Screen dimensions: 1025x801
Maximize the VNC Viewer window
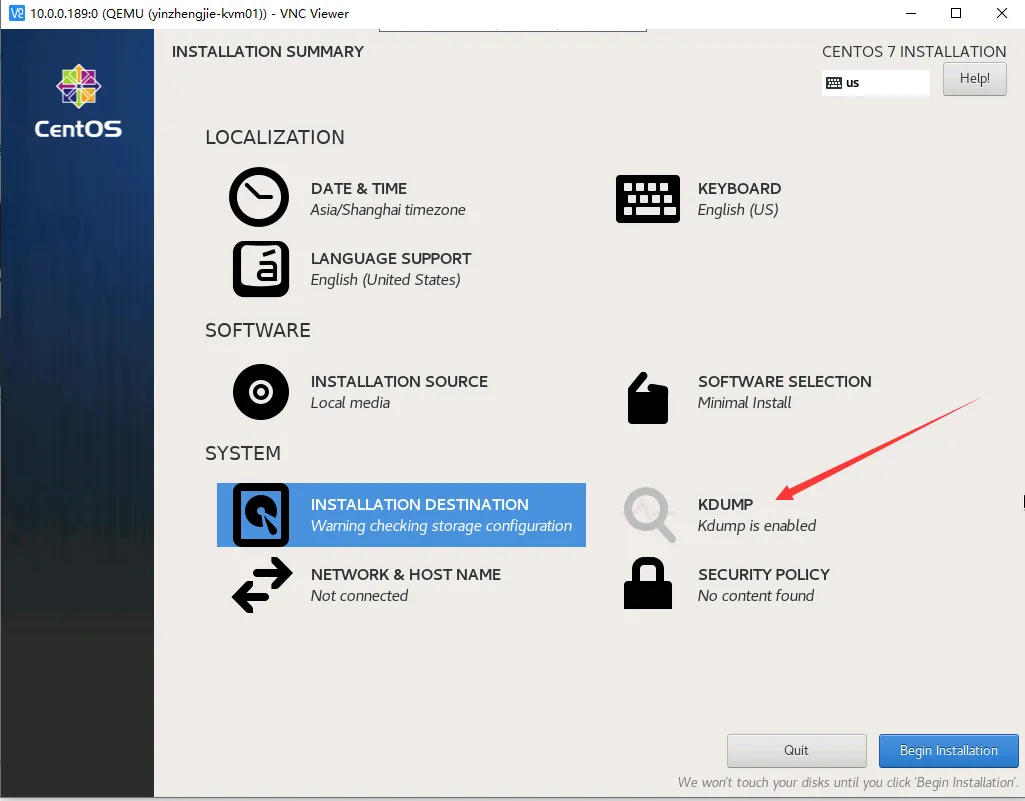[x=956, y=13]
